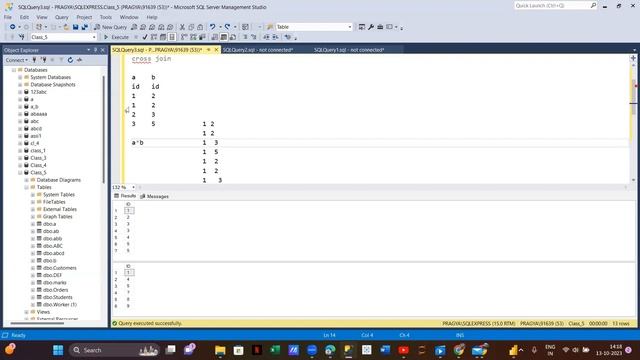Click the New Query toolbar button
The image size is (640, 360).
click(x=110, y=27)
